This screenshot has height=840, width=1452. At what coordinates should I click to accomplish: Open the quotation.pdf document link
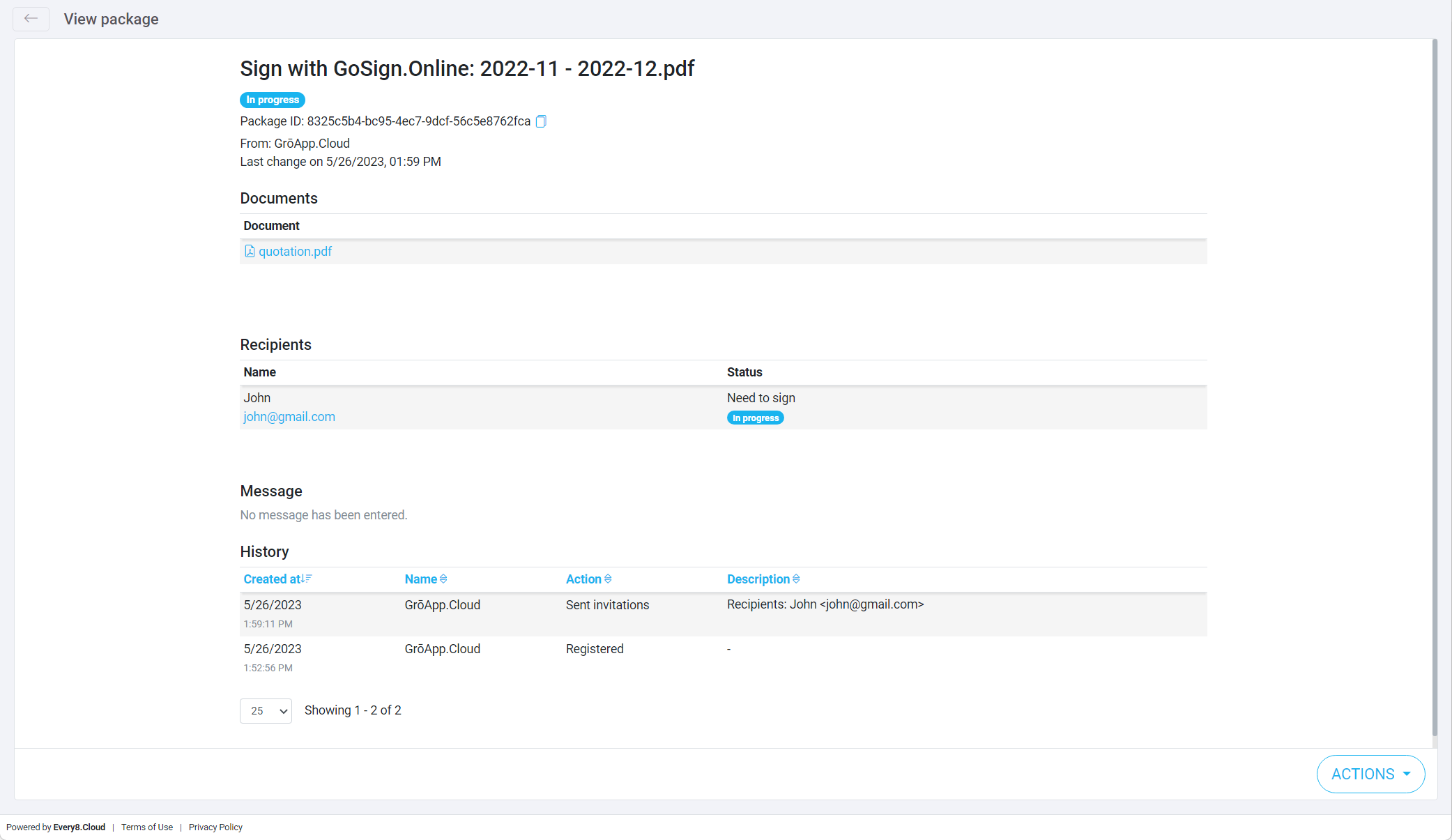point(295,252)
